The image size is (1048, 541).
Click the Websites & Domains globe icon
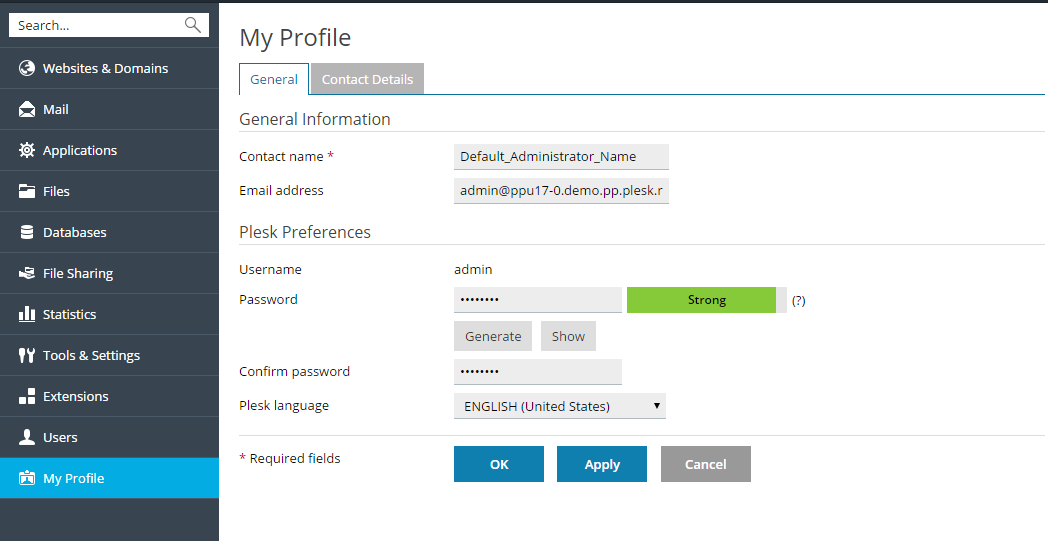coord(27,69)
